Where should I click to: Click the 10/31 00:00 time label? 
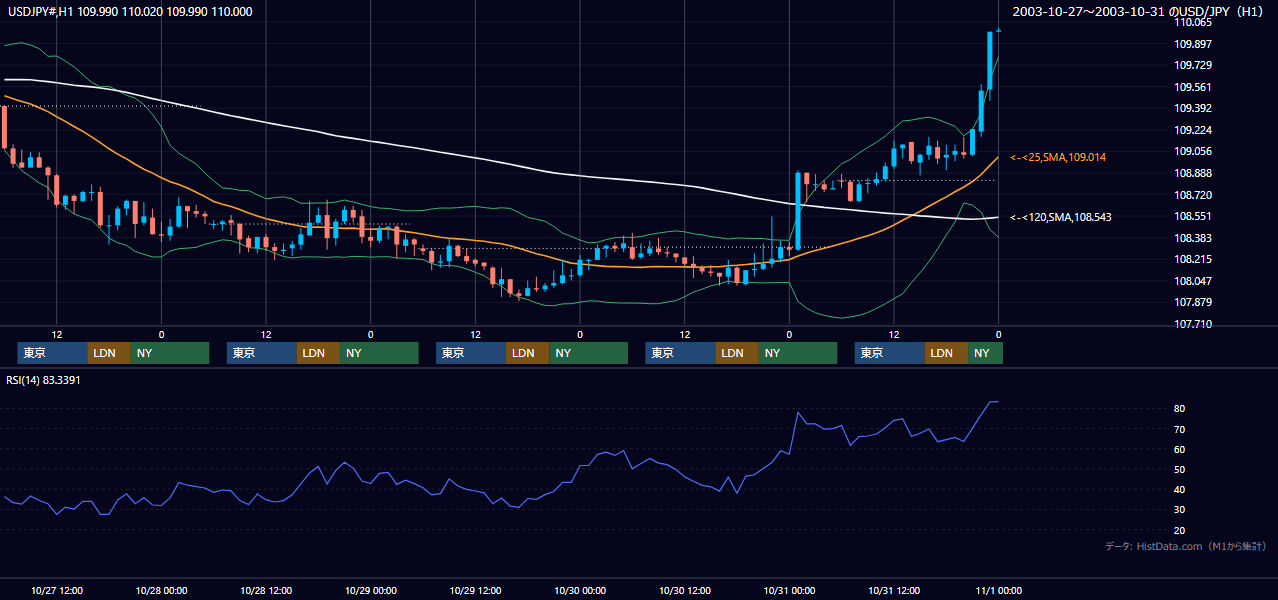[789, 590]
